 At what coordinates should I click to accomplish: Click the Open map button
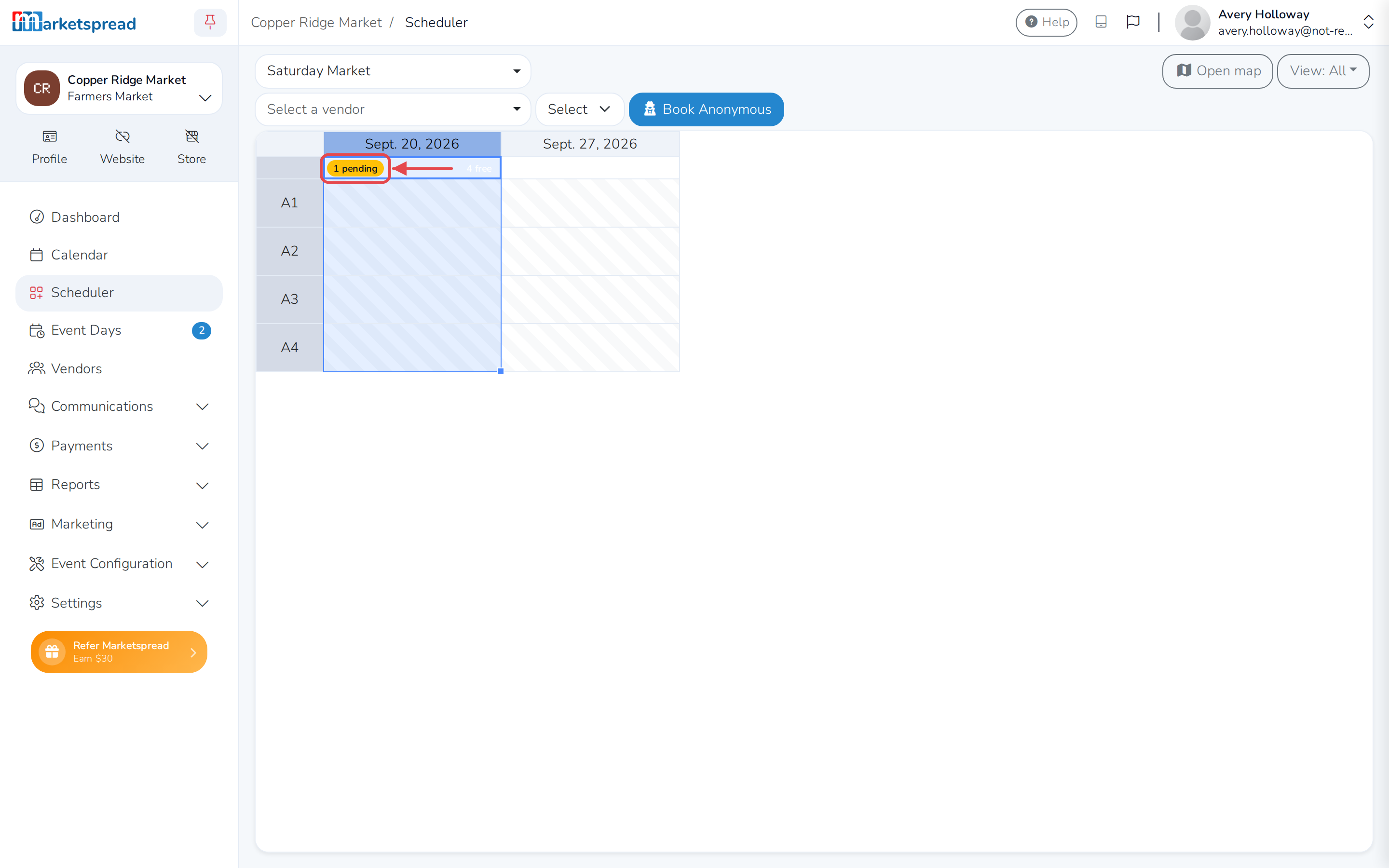coord(1217,71)
